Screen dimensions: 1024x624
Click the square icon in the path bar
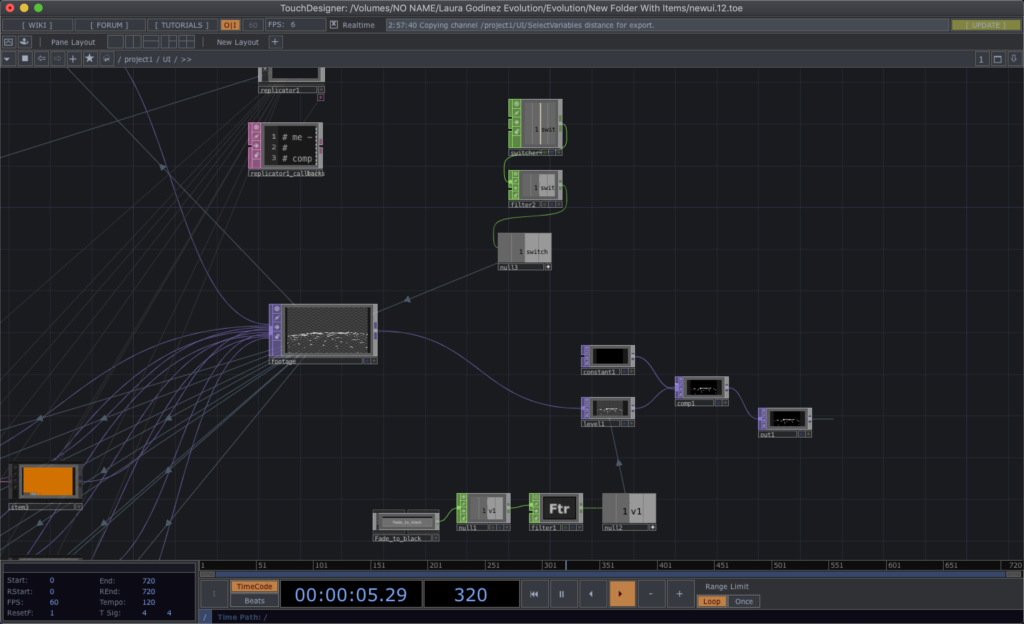click(x=25, y=59)
